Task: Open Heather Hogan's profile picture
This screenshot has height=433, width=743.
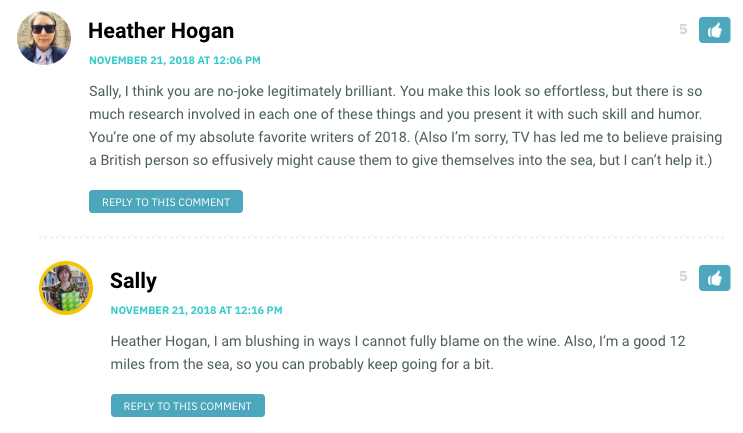Action: 44,37
